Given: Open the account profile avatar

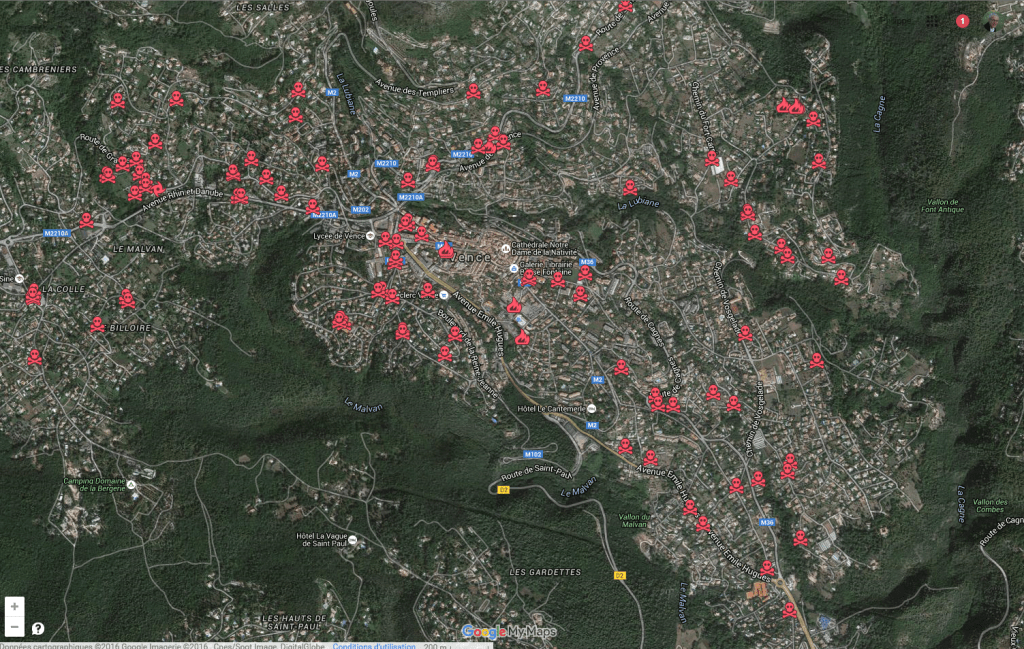Looking at the screenshot, I should coord(991,21).
